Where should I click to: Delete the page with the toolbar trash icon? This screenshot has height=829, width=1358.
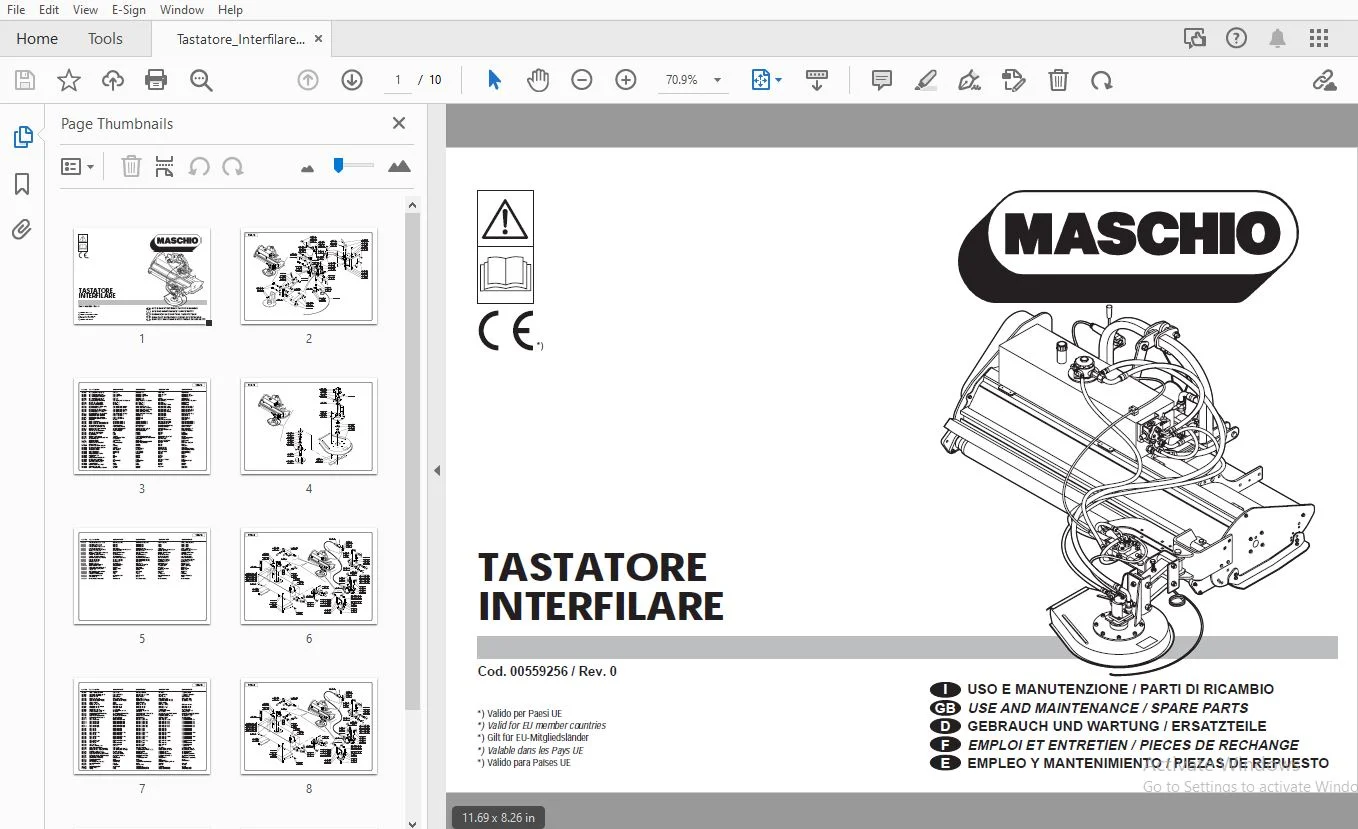[x=1058, y=80]
